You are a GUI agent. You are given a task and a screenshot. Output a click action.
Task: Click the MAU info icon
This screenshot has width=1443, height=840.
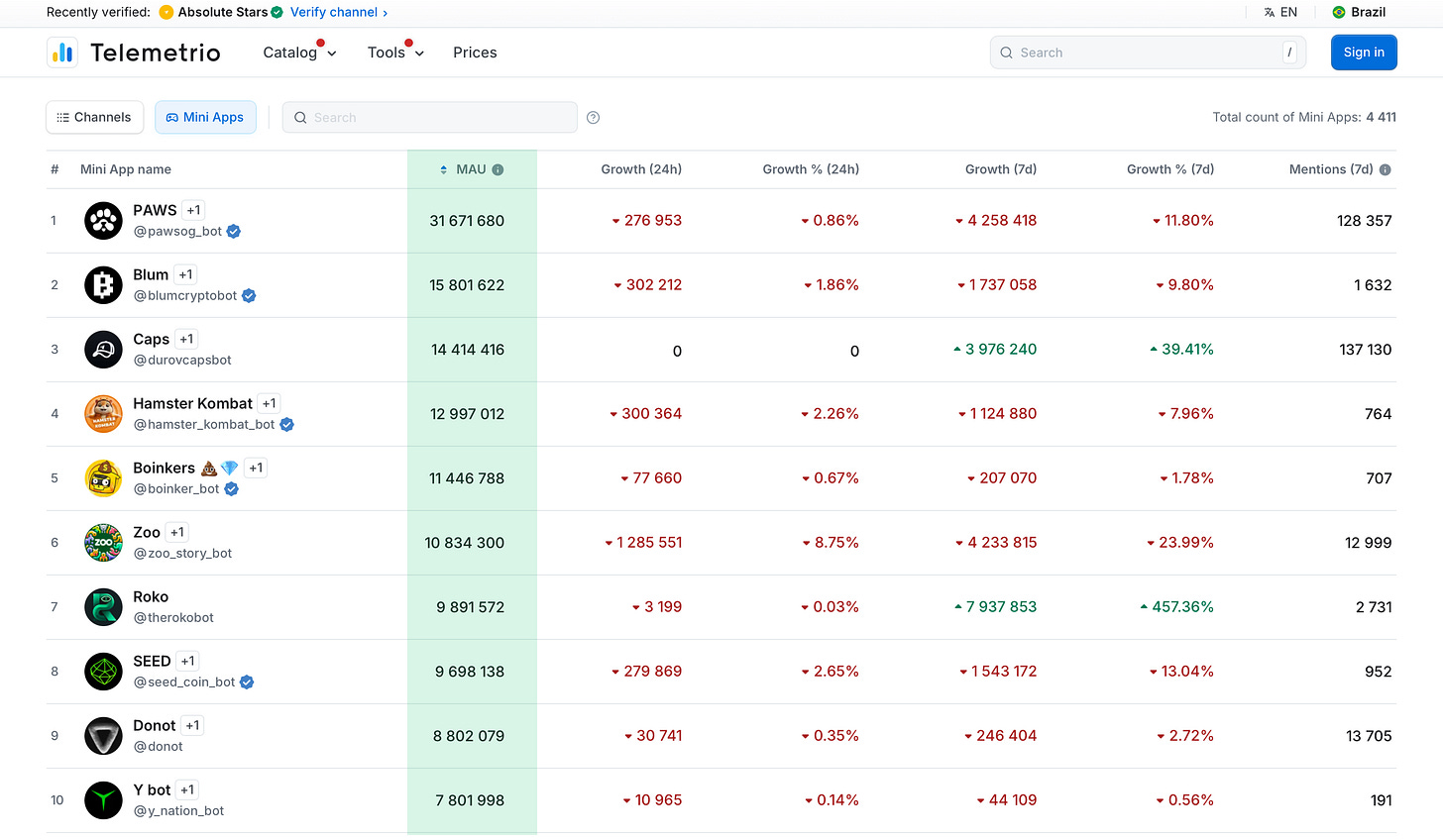498,169
